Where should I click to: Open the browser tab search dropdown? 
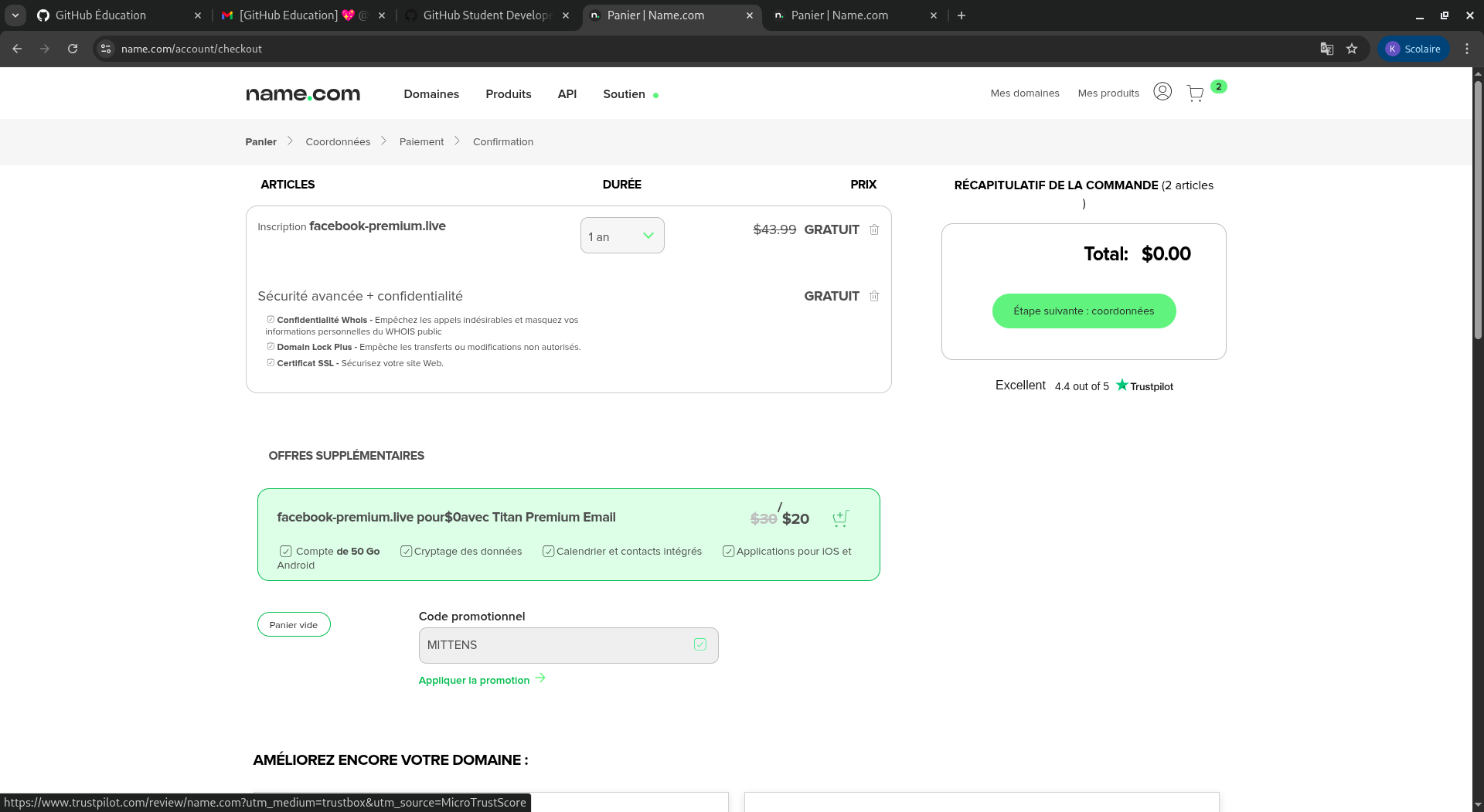point(15,15)
